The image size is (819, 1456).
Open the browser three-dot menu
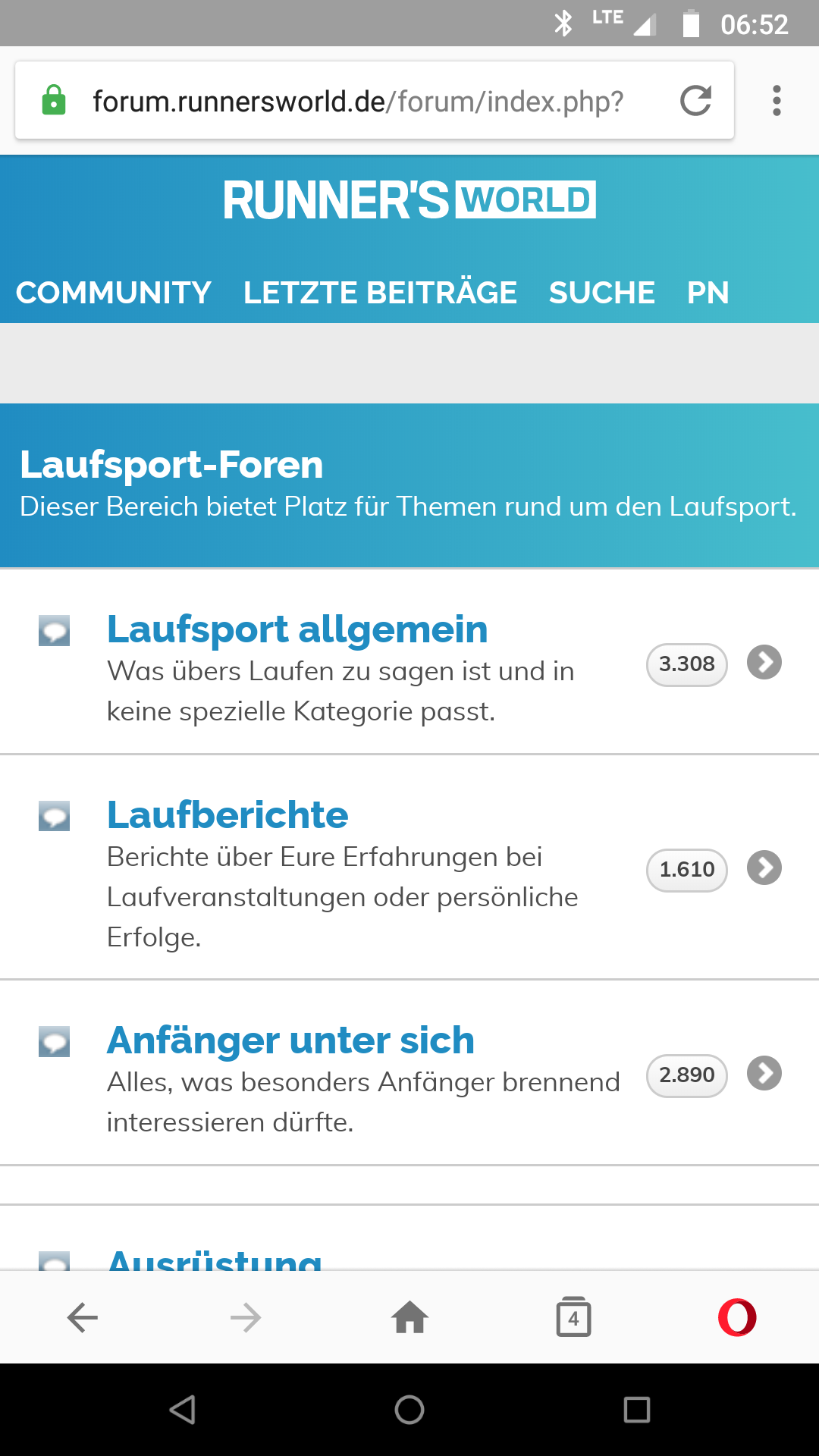click(777, 101)
